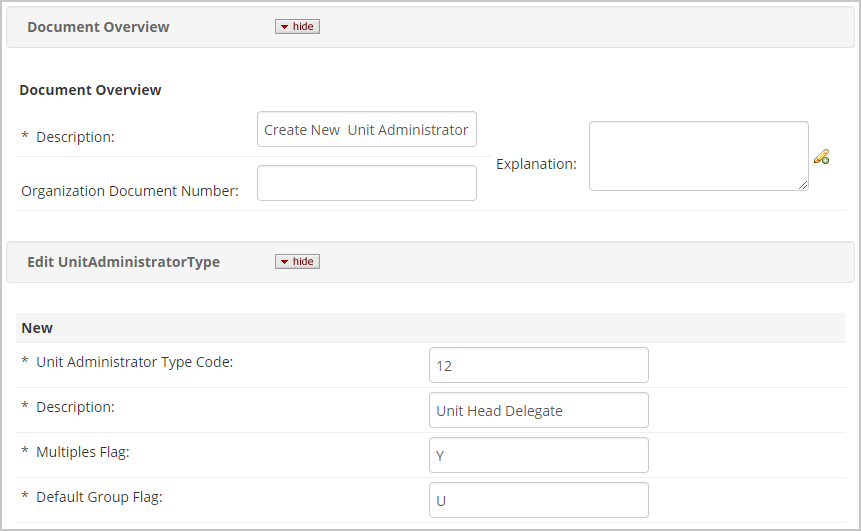
Task: Click the Document Overview Description field
Action: point(367,130)
